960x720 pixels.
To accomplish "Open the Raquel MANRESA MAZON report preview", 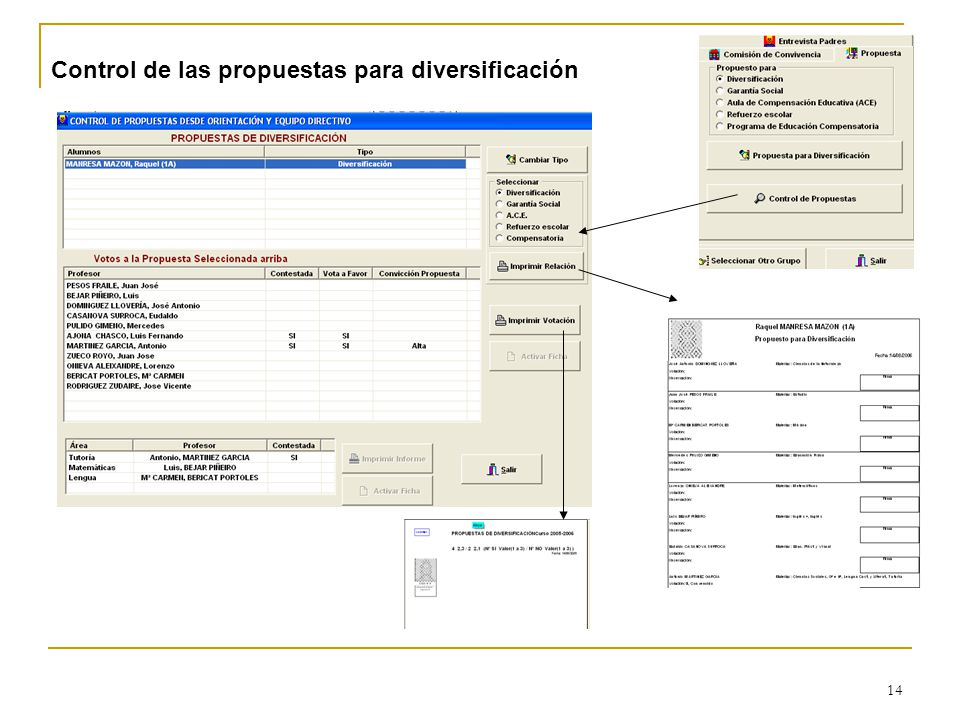I will (x=793, y=453).
